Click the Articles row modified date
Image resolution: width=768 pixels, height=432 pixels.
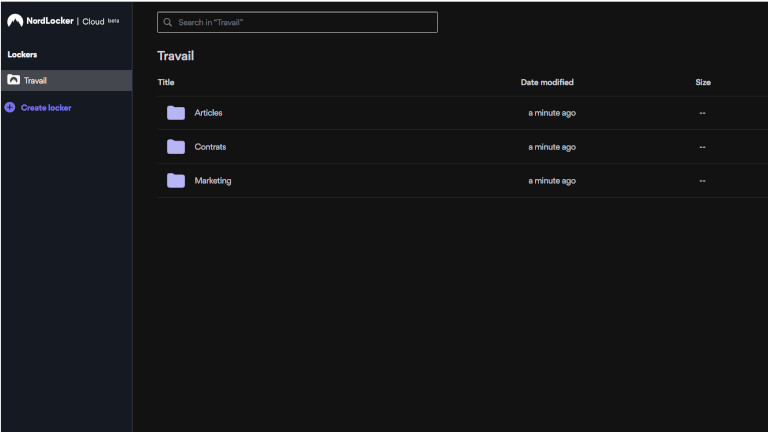click(552, 113)
